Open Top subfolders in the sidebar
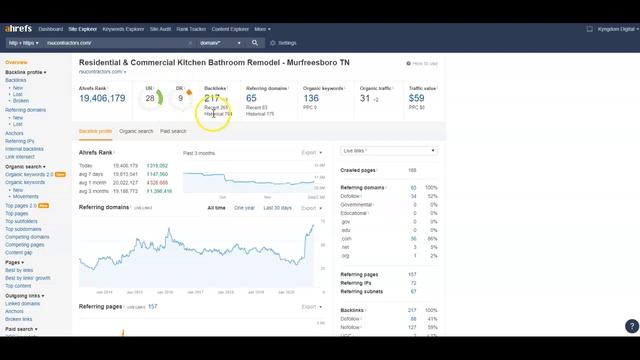This screenshot has width=640, height=360. click(x=21, y=221)
